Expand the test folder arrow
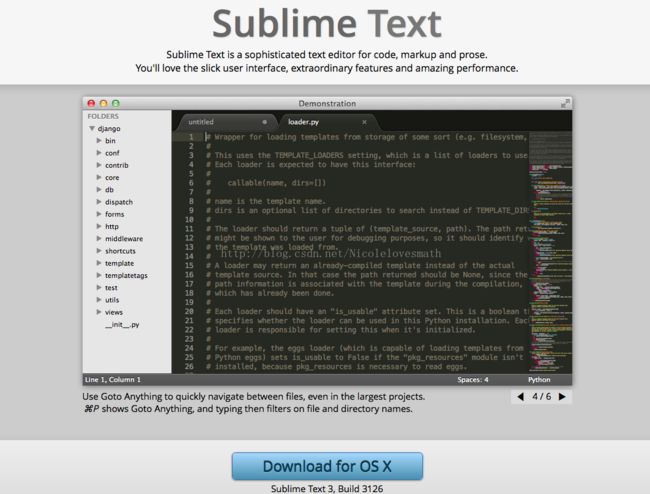The image size is (650, 494). click(x=99, y=288)
